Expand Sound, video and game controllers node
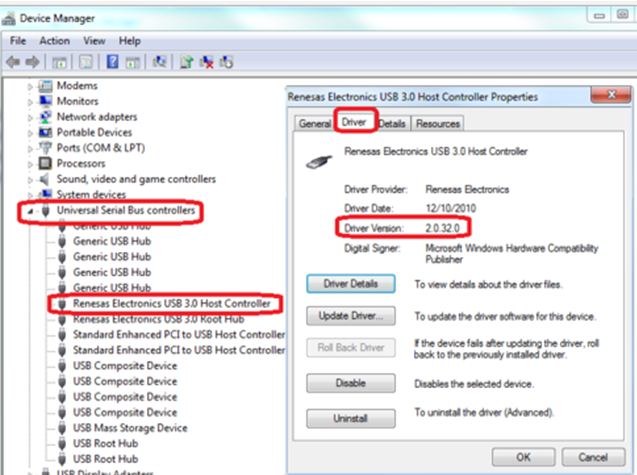The width and height of the screenshot is (637, 475). click(x=30, y=180)
